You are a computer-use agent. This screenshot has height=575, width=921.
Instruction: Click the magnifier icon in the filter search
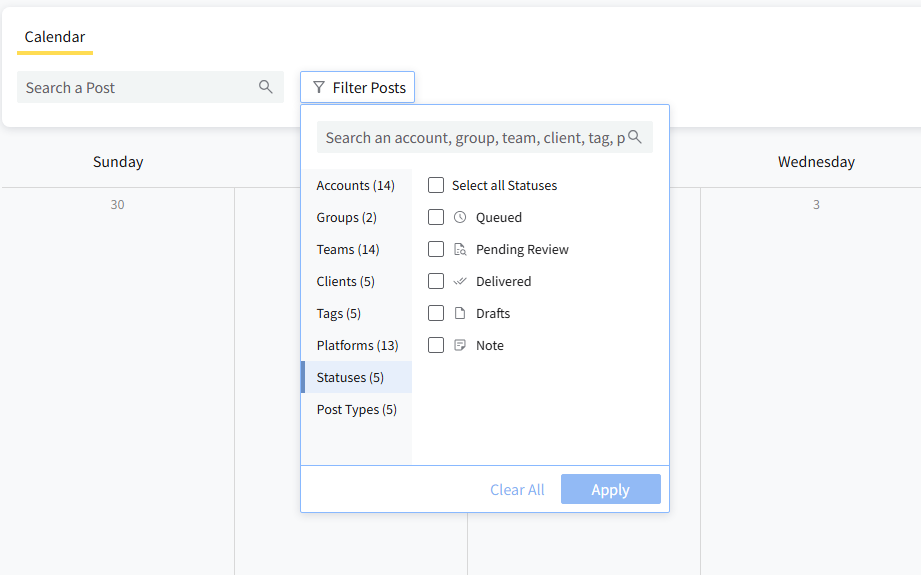(x=635, y=137)
